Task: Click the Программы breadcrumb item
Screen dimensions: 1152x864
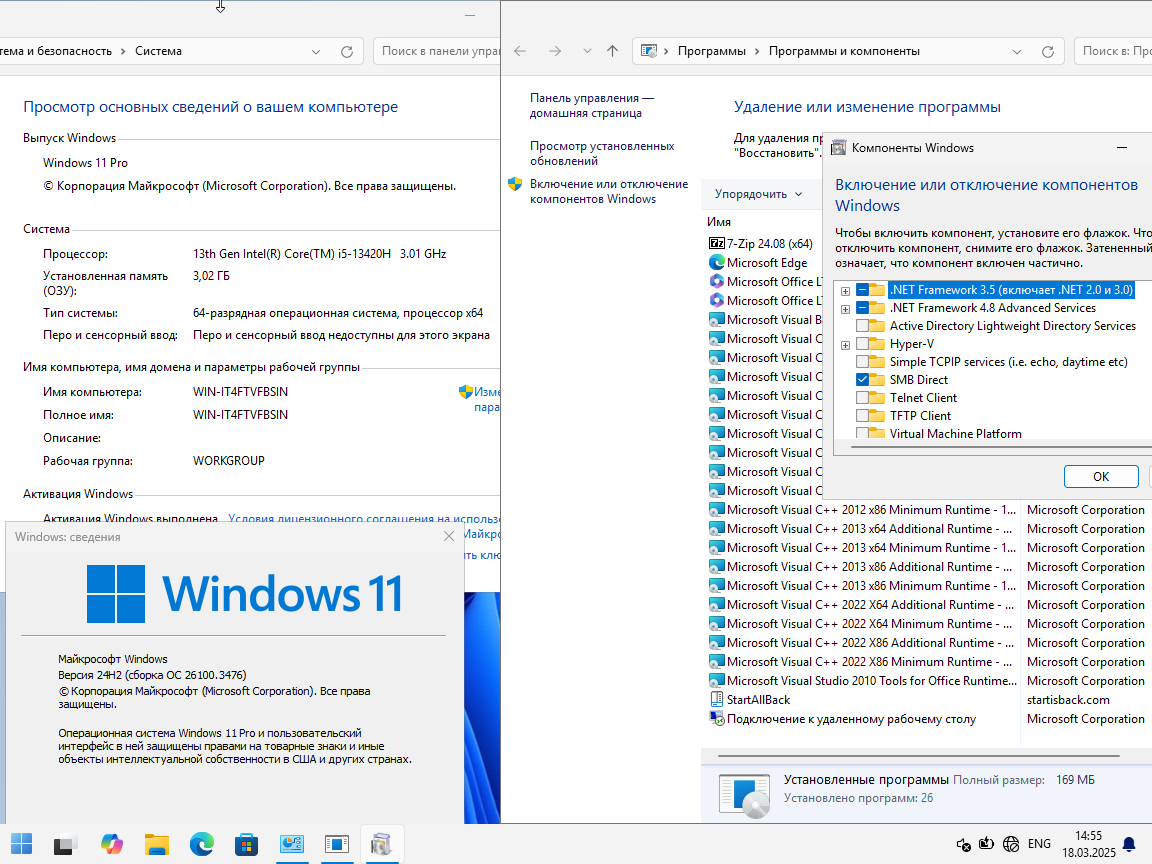Action: tap(711, 51)
